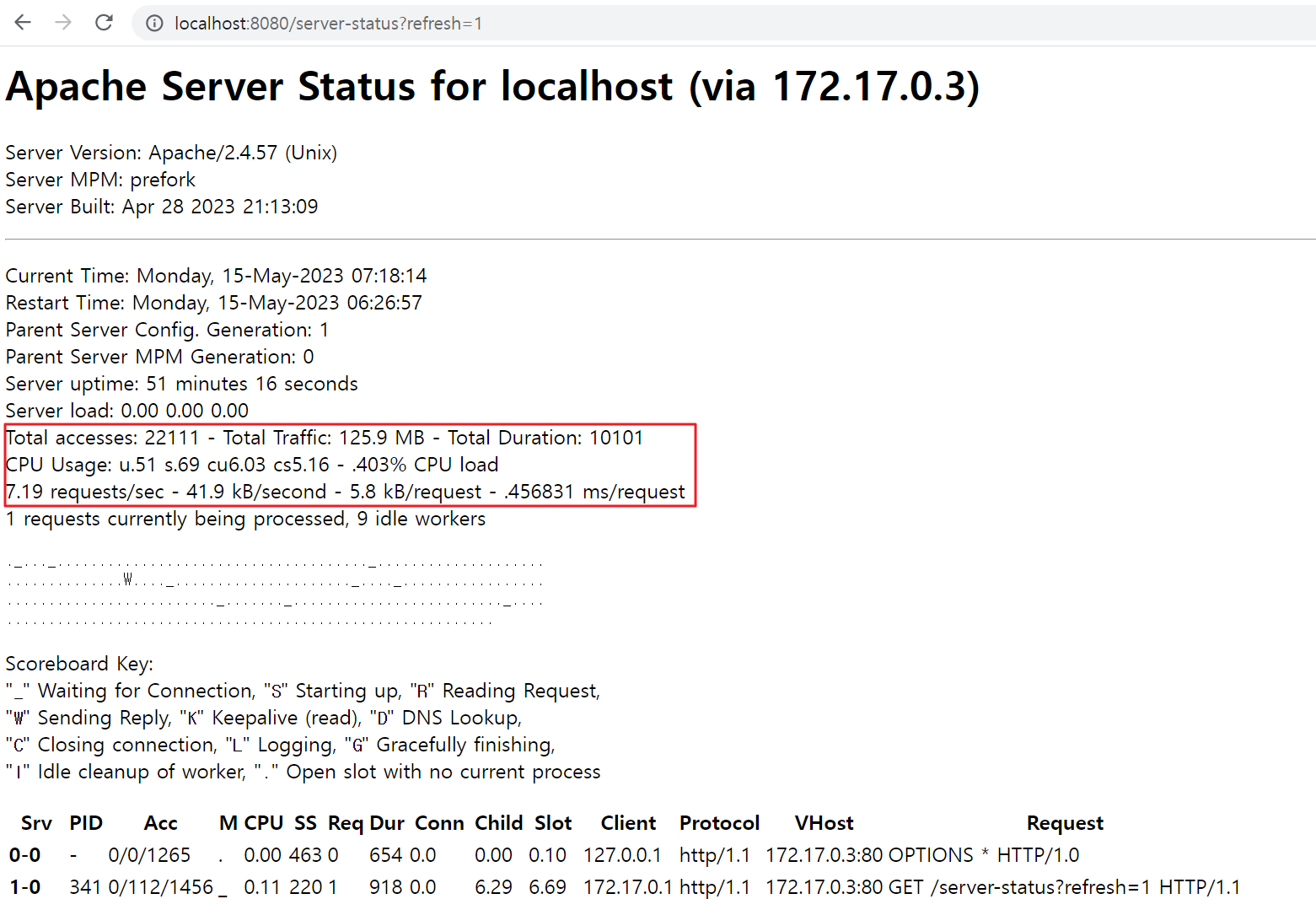1316x899 pixels.
Task: Click the Conn column header
Action: click(439, 823)
